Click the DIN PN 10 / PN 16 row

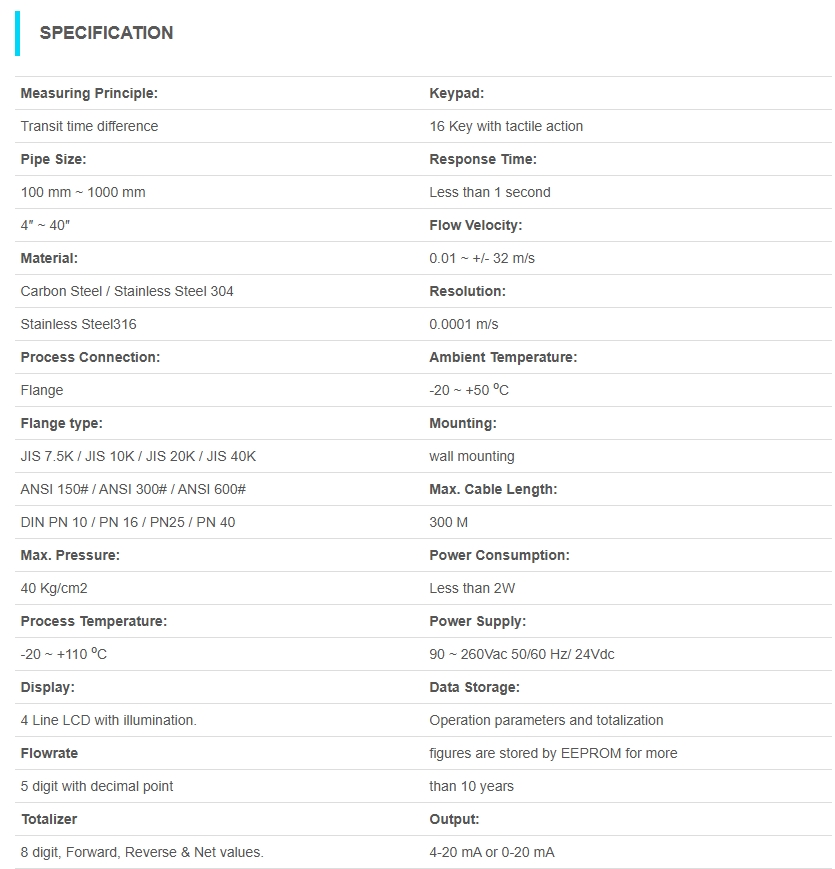(x=128, y=522)
